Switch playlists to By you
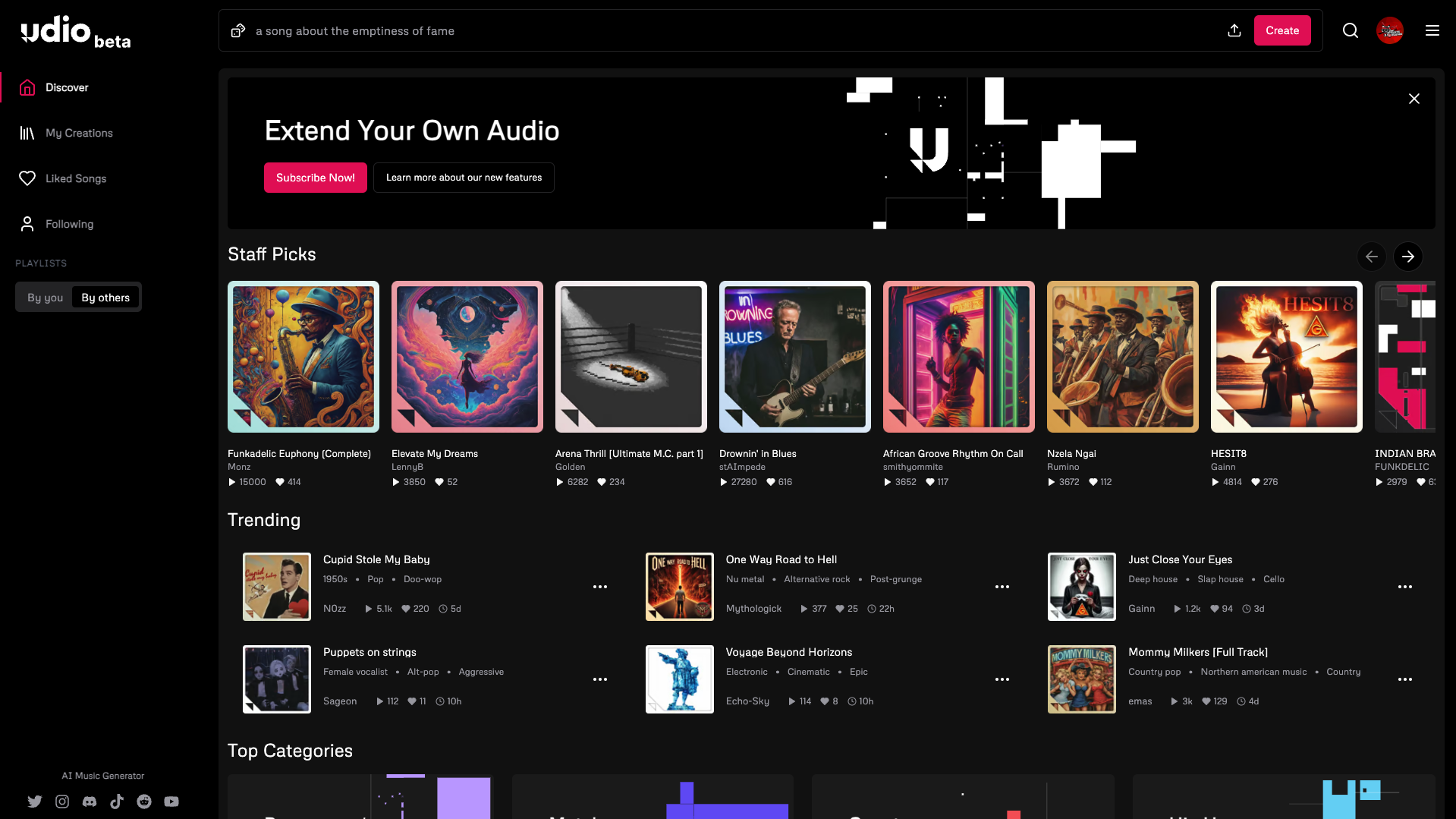 click(x=45, y=298)
